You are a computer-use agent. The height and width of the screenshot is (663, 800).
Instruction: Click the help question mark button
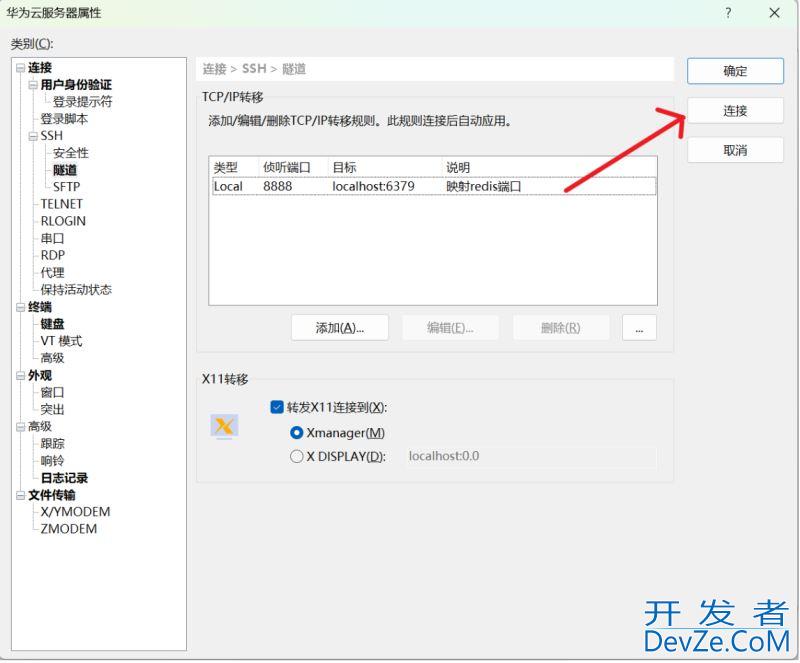click(728, 13)
